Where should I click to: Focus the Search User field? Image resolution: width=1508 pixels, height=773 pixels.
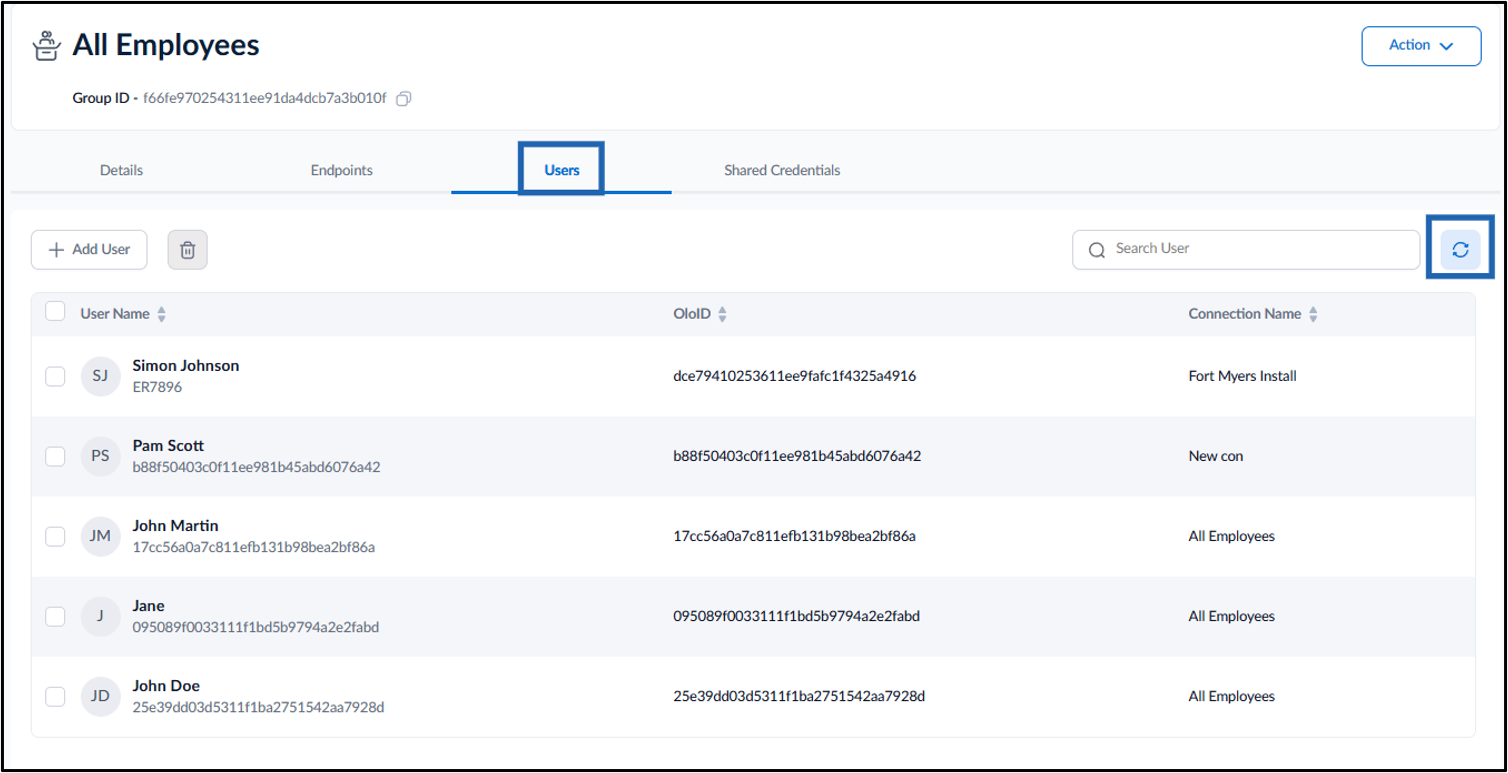[x=1246, y=250]
